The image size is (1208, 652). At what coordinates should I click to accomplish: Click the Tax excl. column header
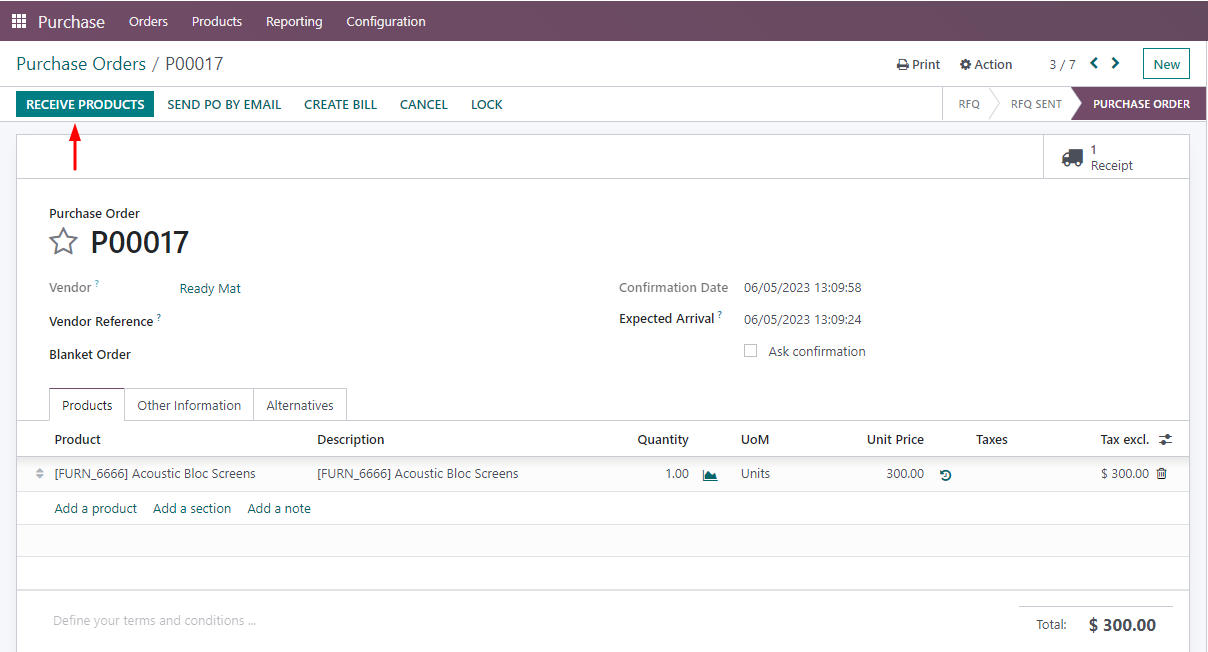coord(1125,439)
